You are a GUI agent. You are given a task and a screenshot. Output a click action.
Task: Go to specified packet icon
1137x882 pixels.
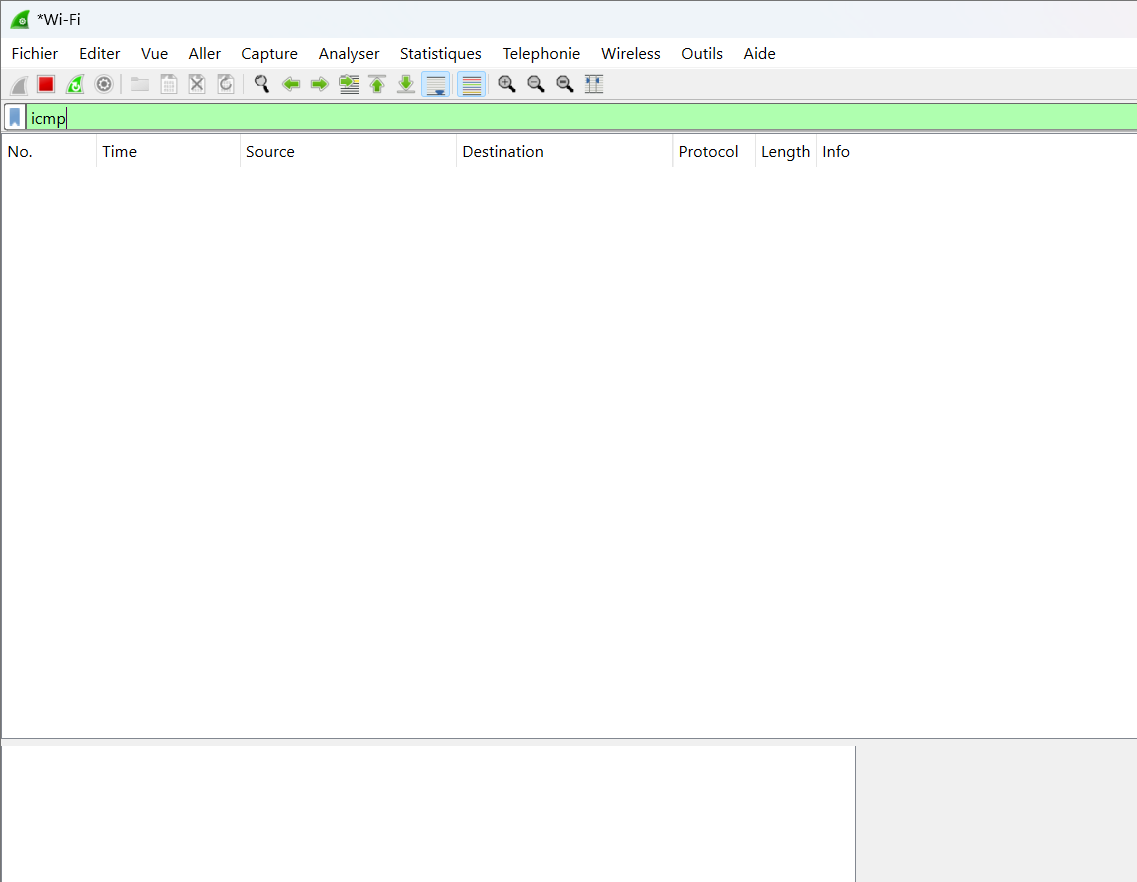click(349, 85)
